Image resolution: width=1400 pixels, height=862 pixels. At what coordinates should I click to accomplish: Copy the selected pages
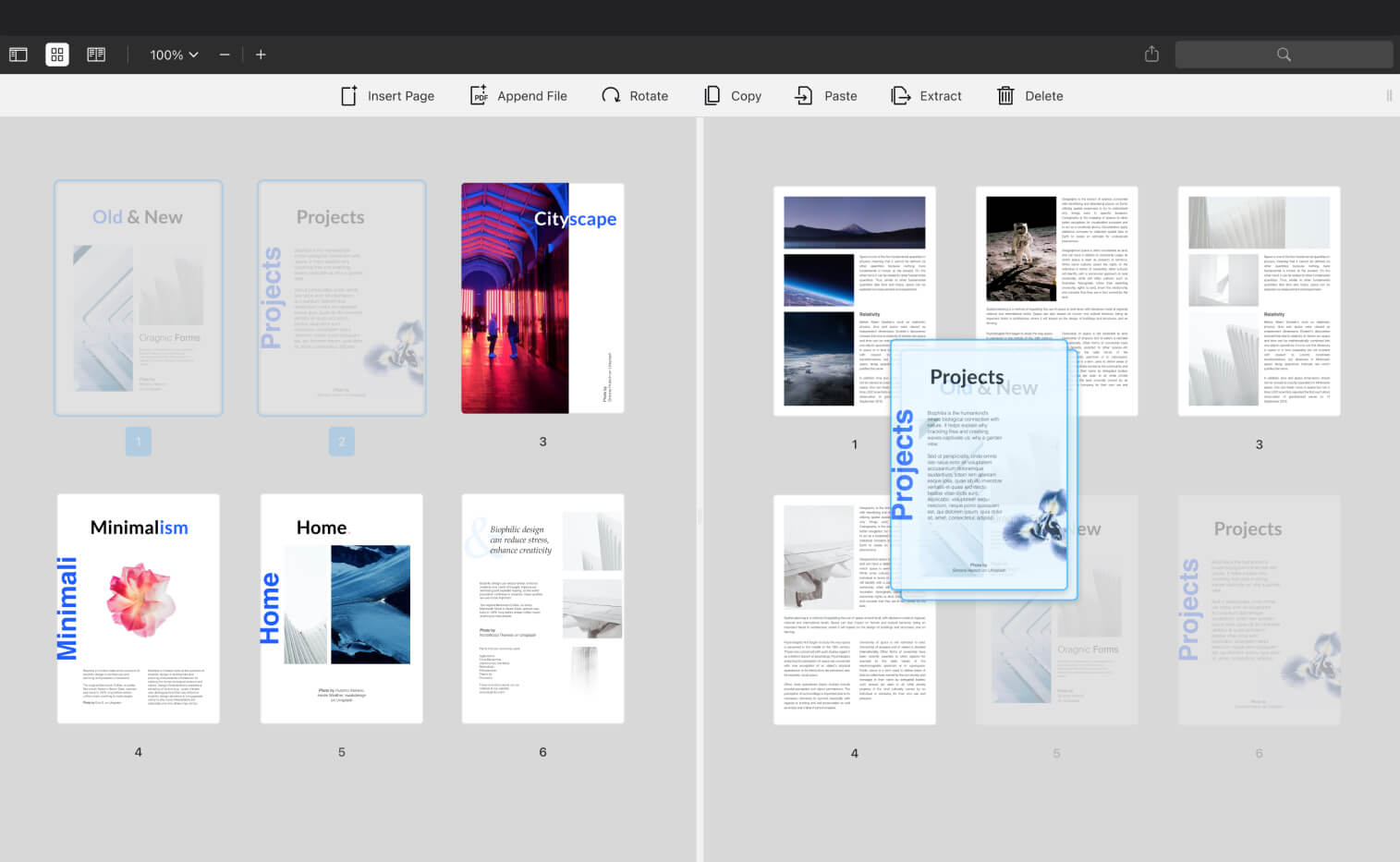pos(733,96)
